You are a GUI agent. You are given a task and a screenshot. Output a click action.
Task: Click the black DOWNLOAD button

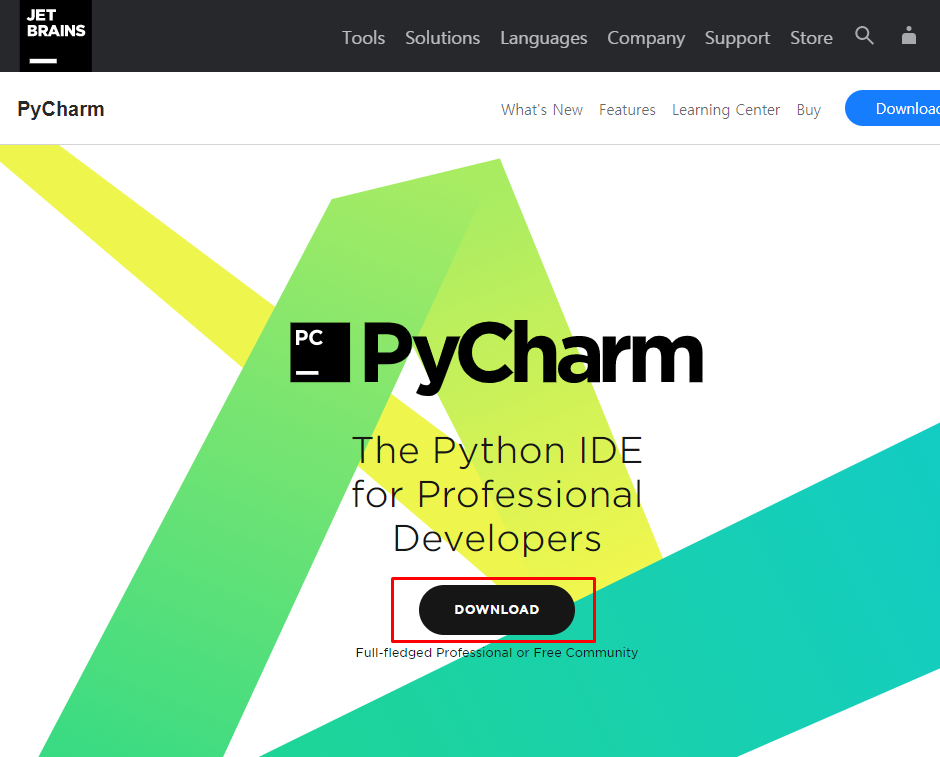click(496, 610)
